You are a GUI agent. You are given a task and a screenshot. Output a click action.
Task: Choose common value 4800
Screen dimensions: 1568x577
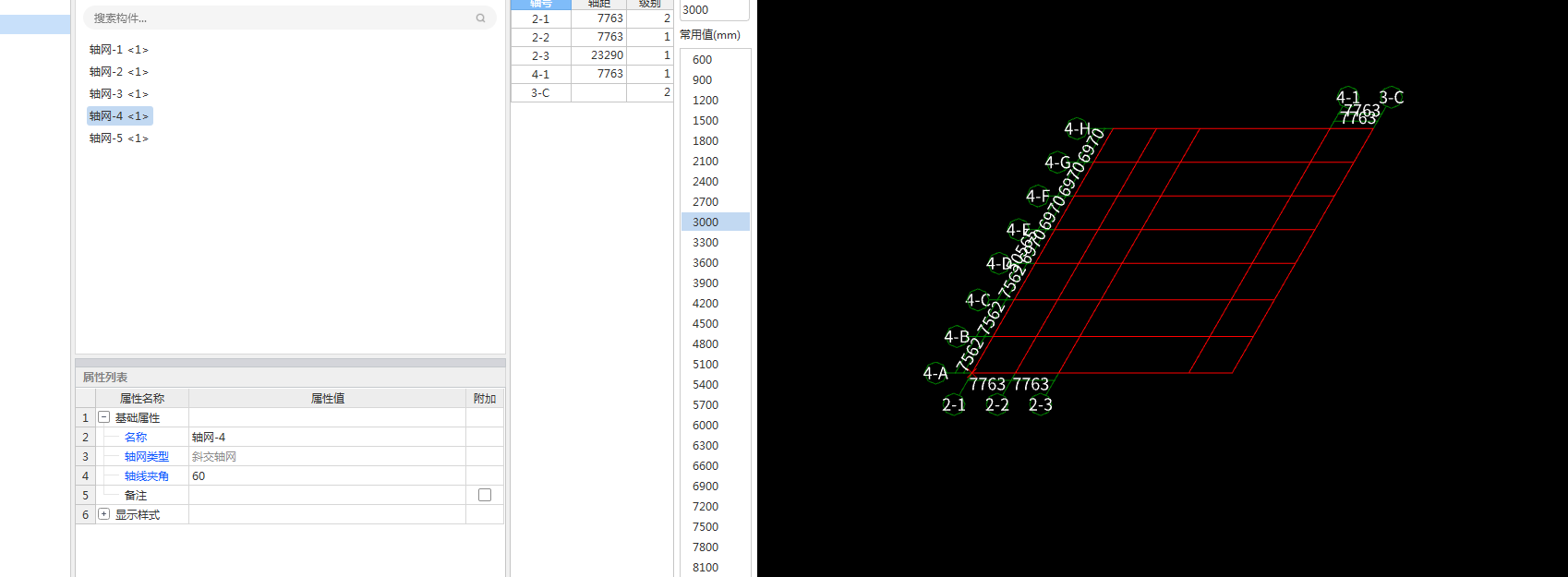715,344
